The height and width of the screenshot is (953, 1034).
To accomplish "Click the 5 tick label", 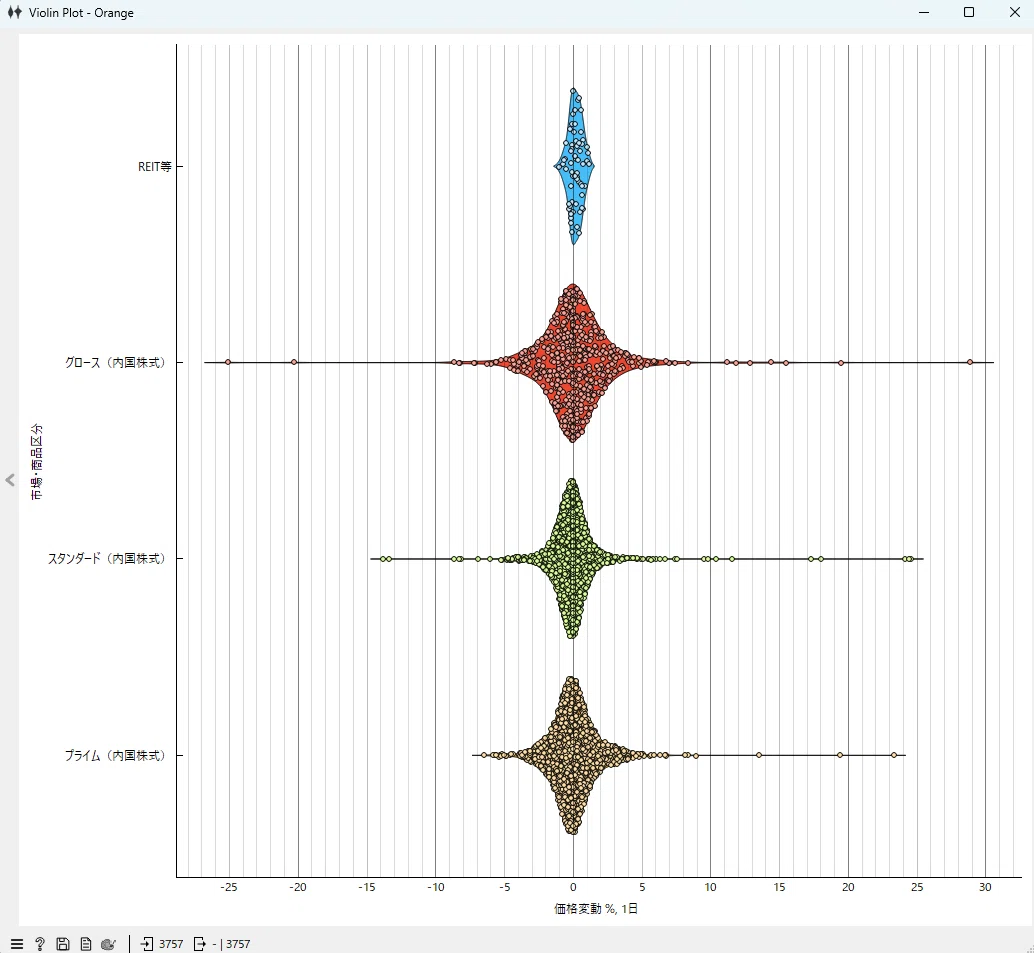I will click(642, 887).
